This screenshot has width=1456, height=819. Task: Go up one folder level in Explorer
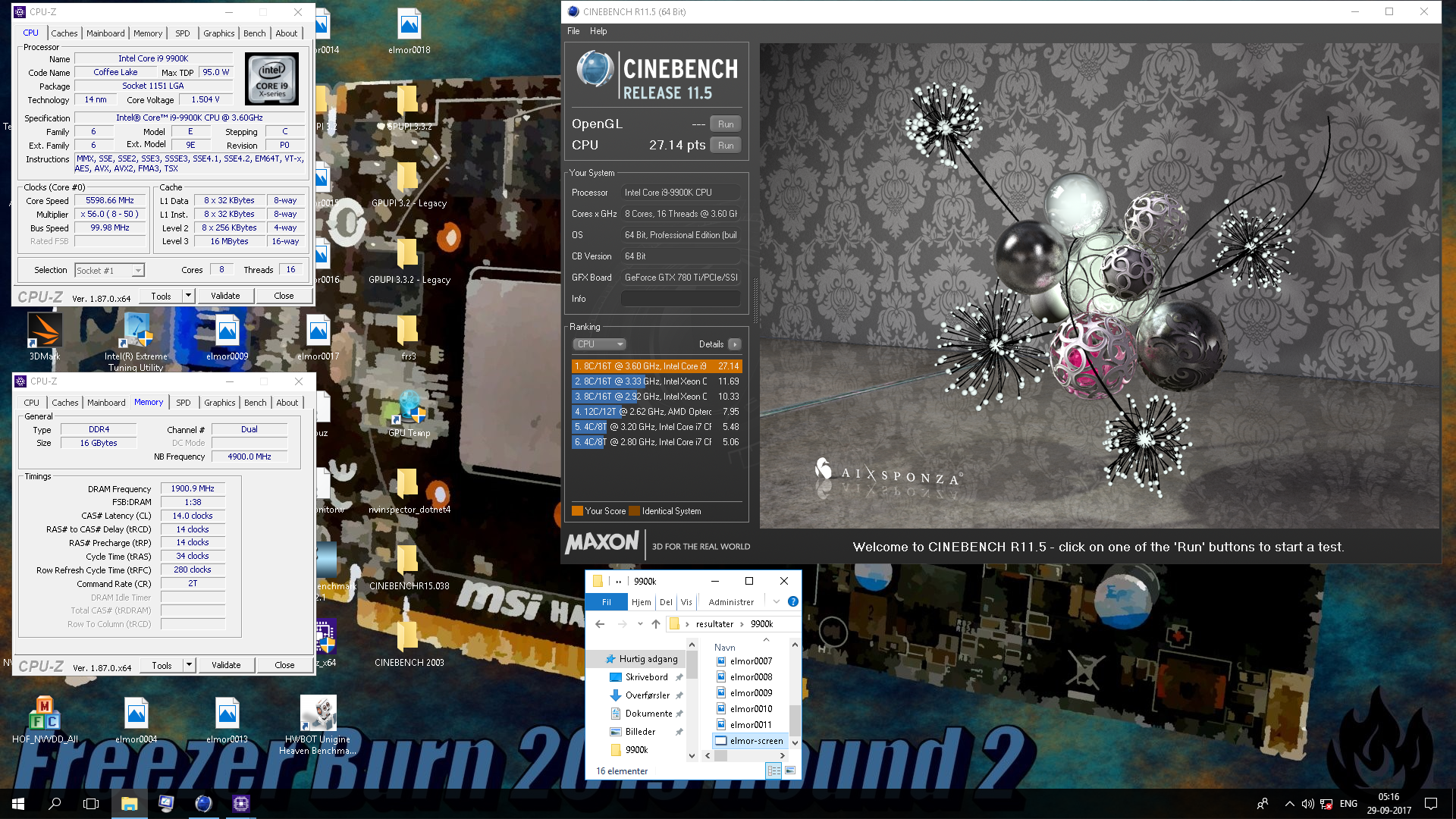656,624
